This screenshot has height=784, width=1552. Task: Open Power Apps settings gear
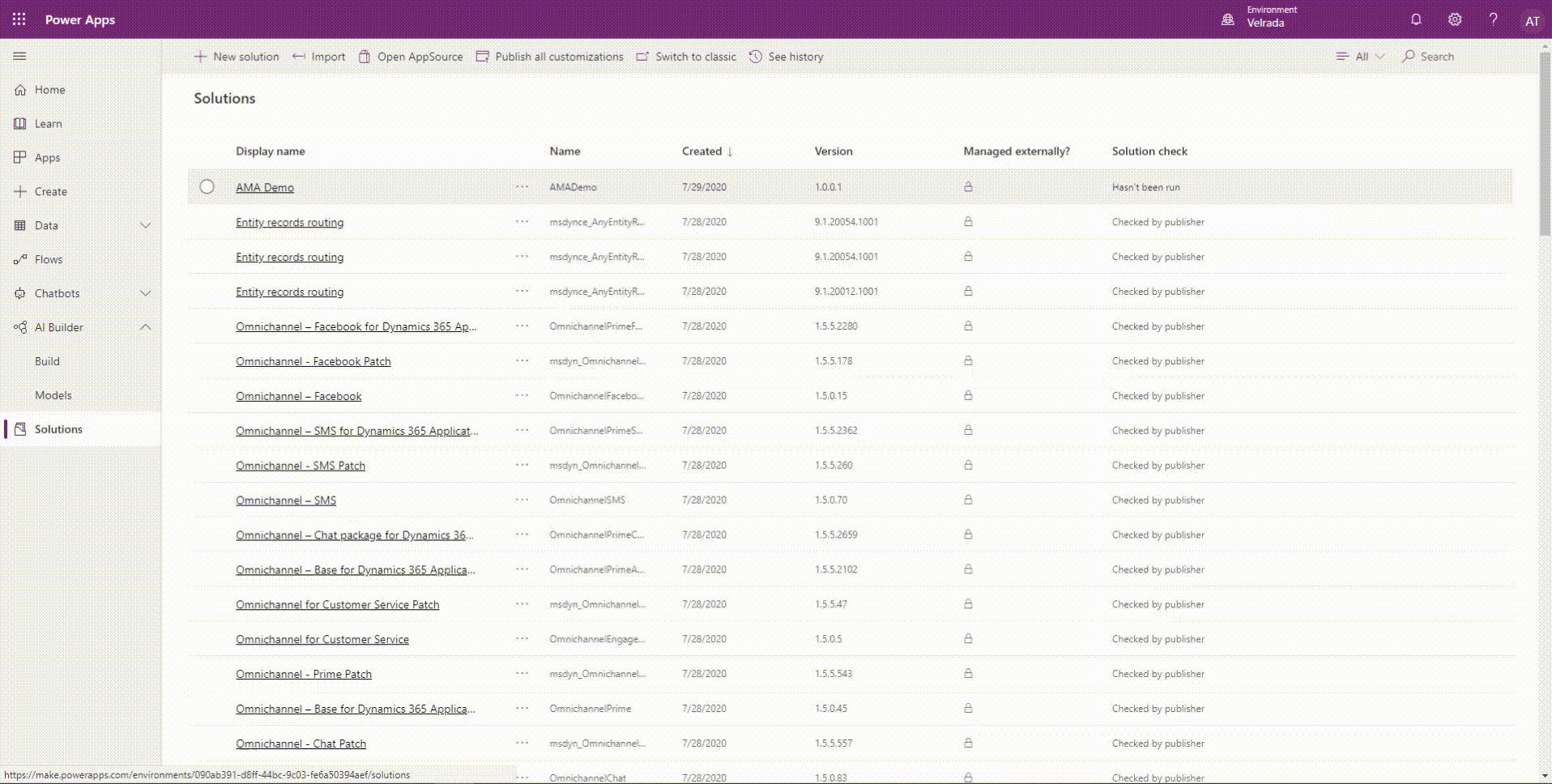[x=1454, y=19]
